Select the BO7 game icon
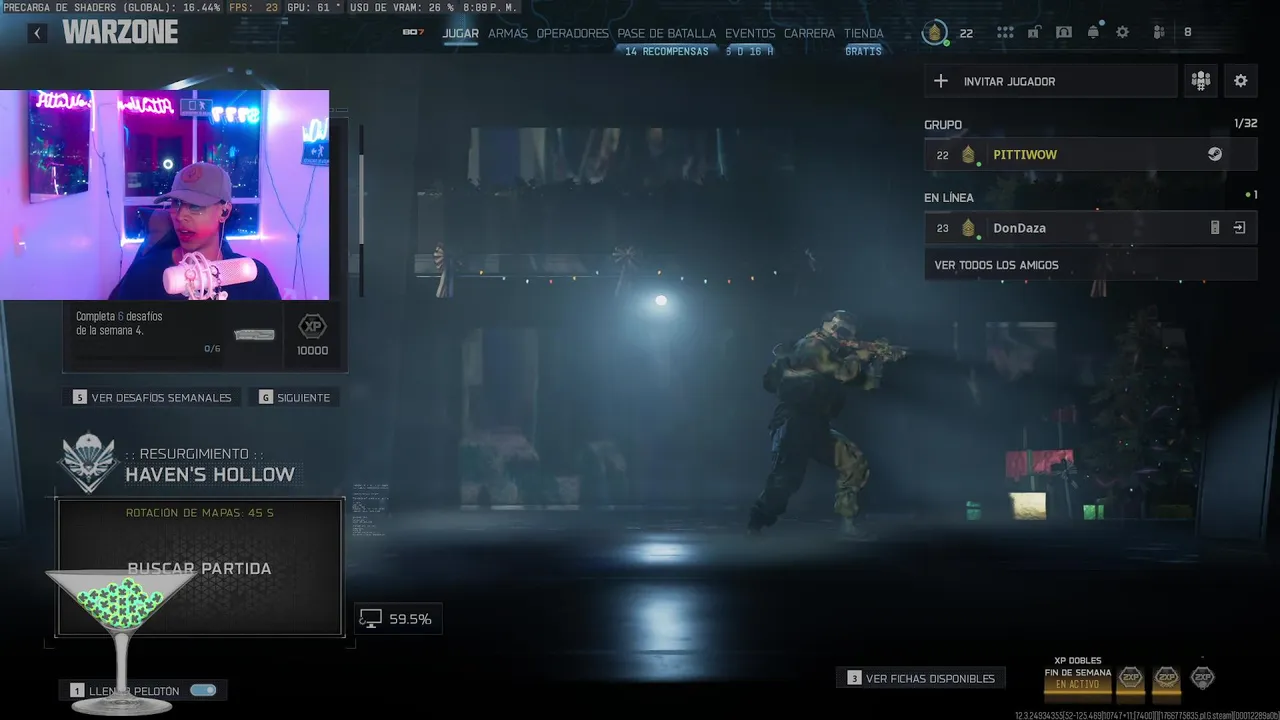This screenshot has width=1280, height=720. [x=413, y=32]
